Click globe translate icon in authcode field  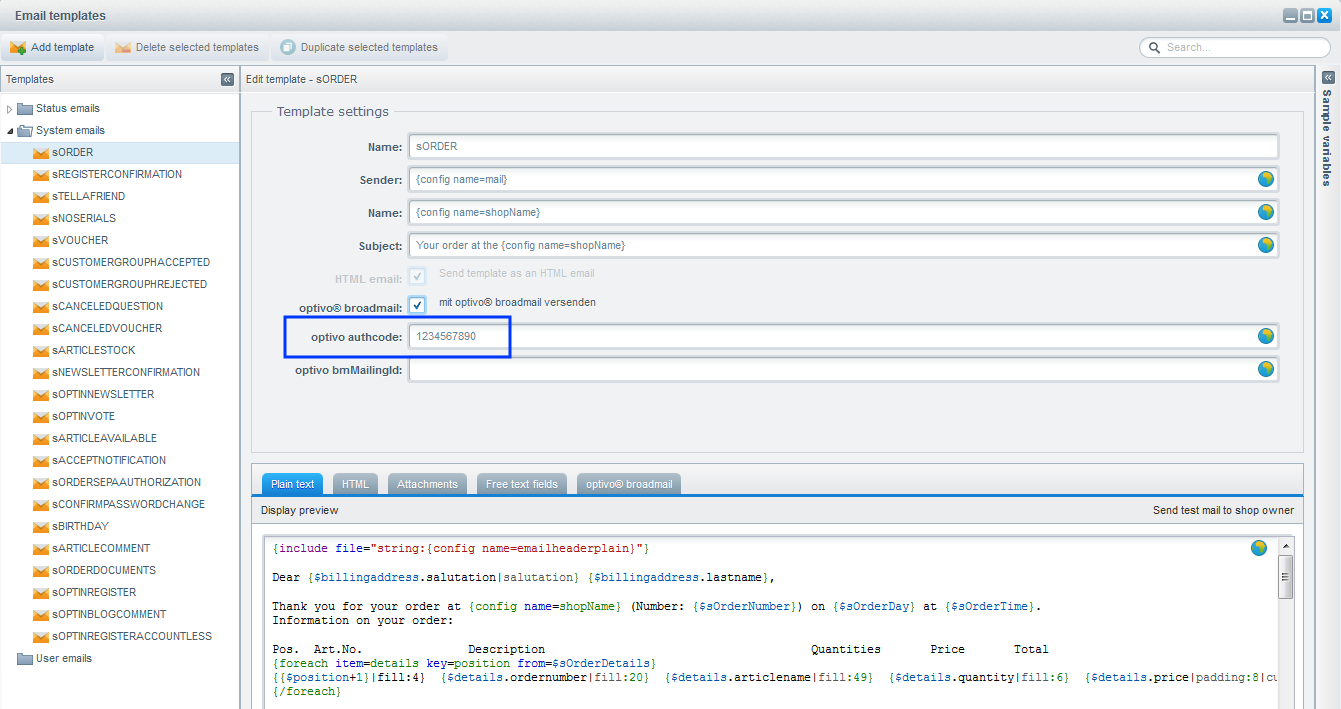point(1266,337)
